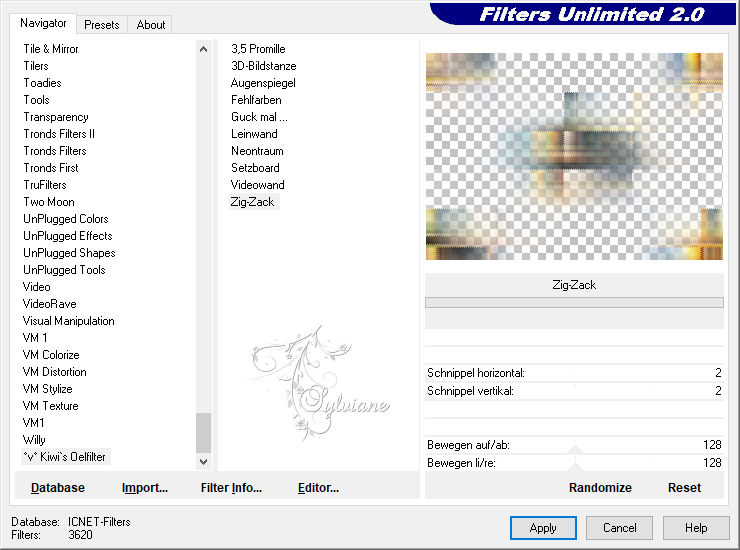The image size is (740, 550).
Task: Select the VM Stylize category
Action: click(x=47, y=389)
